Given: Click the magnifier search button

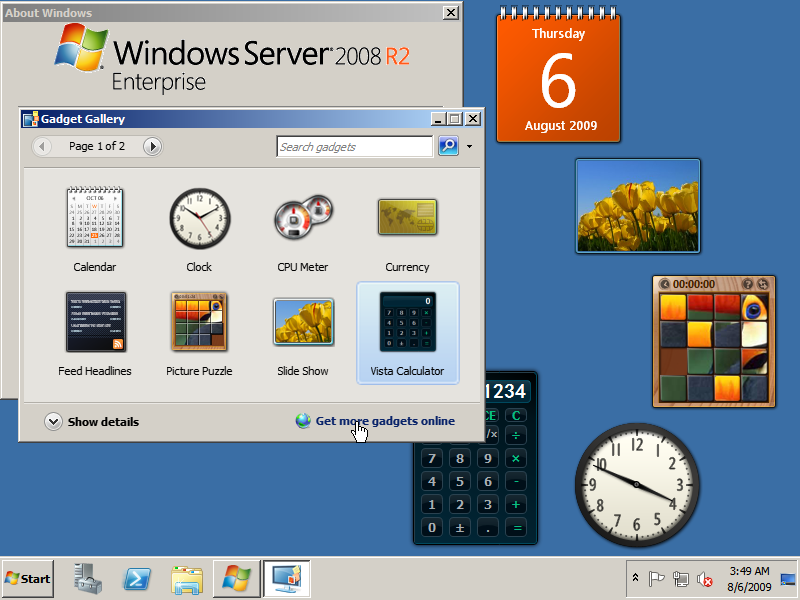Looking at the screenshot, I should [448, 146].
